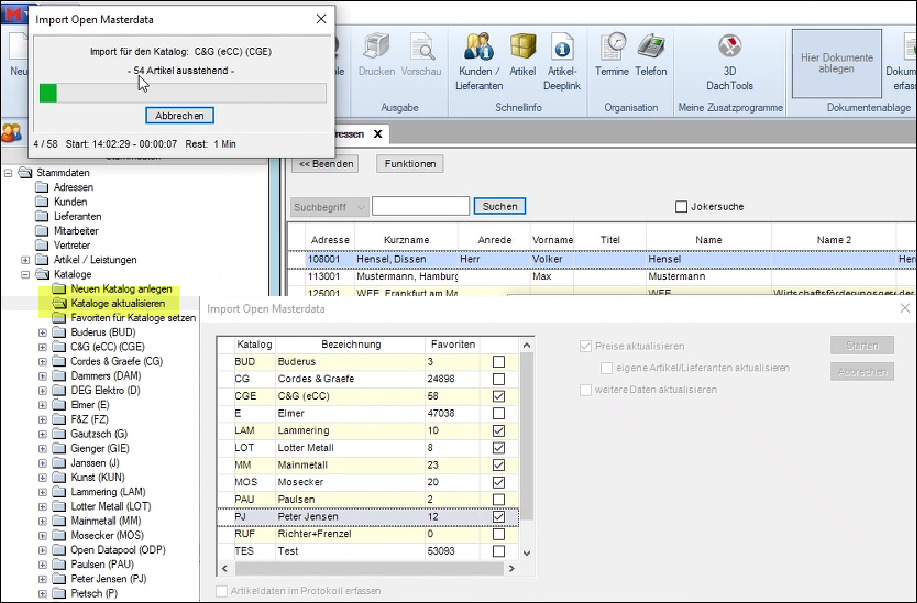Select the Pietsch (P) folder
The width and height of the screenshot is (917, 603).
pyautogui.click(x=85, y=593)
